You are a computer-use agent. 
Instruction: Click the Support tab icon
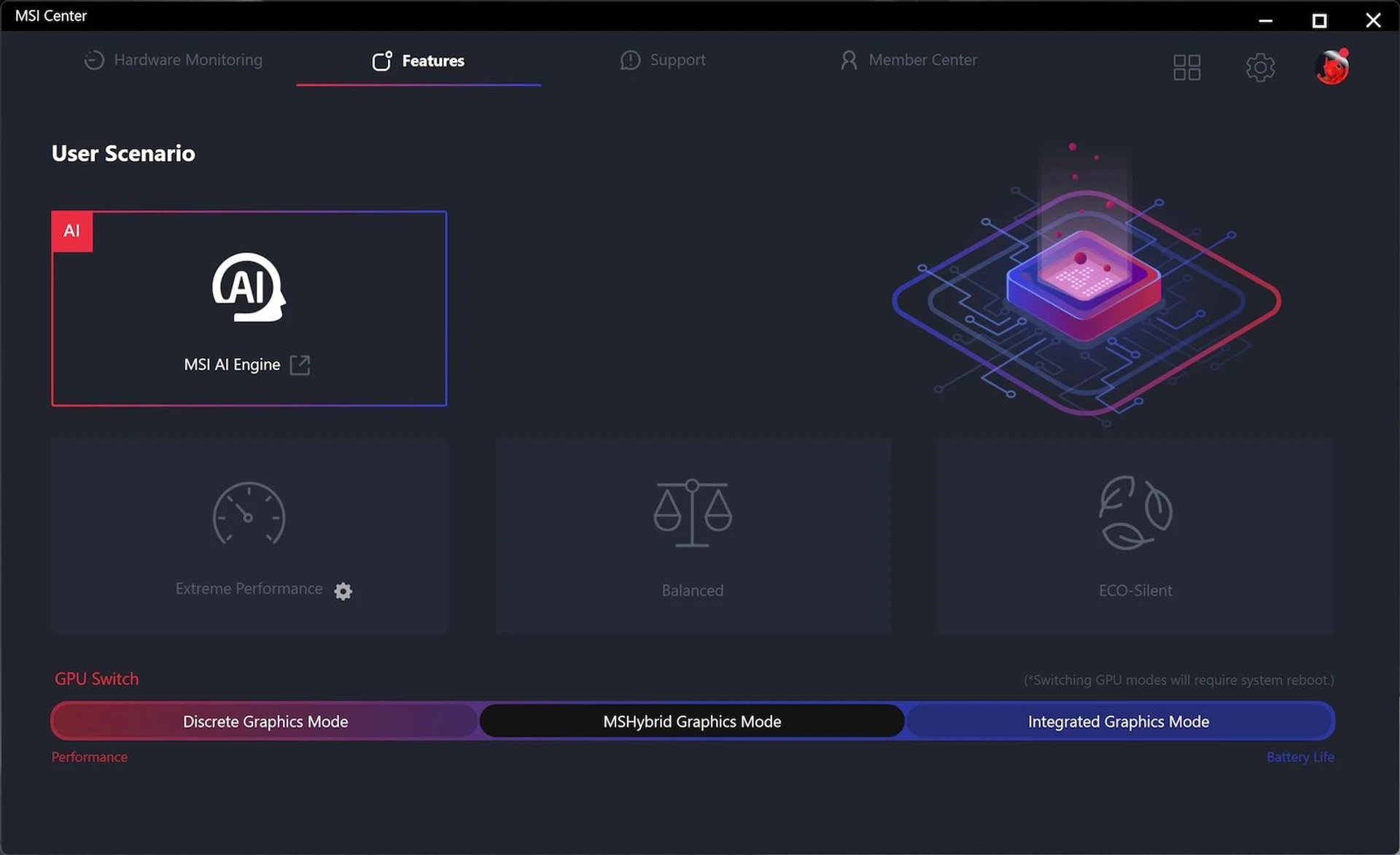click(630, 61)
